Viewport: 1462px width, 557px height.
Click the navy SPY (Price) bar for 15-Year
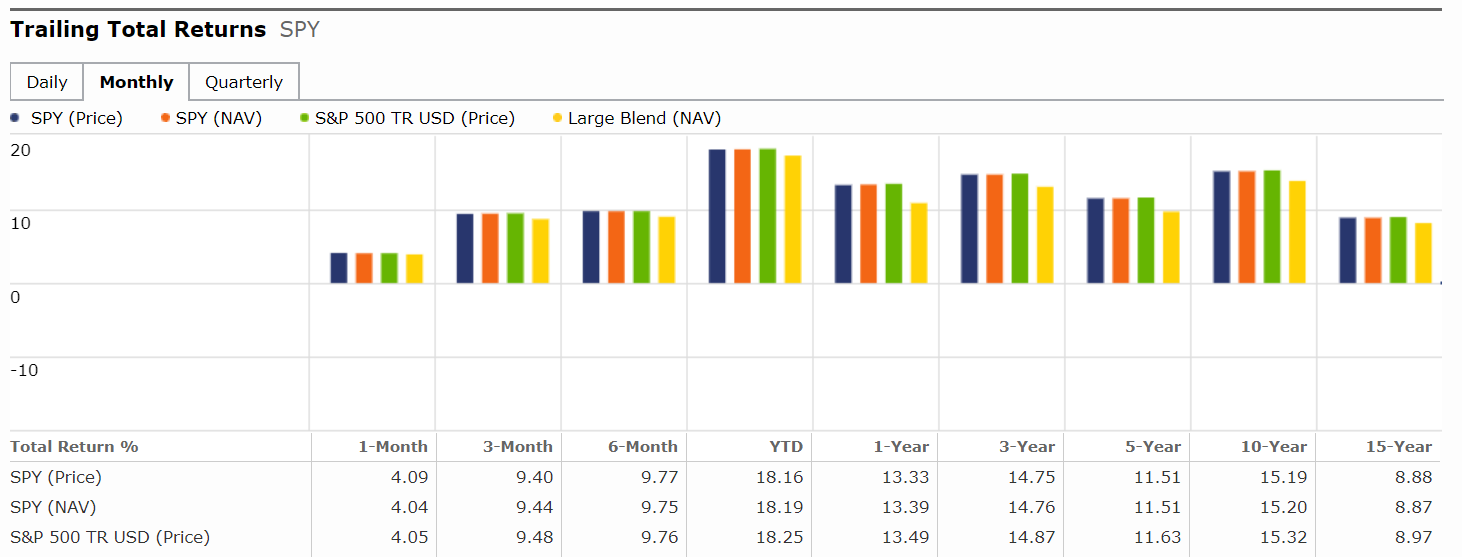1348,251
